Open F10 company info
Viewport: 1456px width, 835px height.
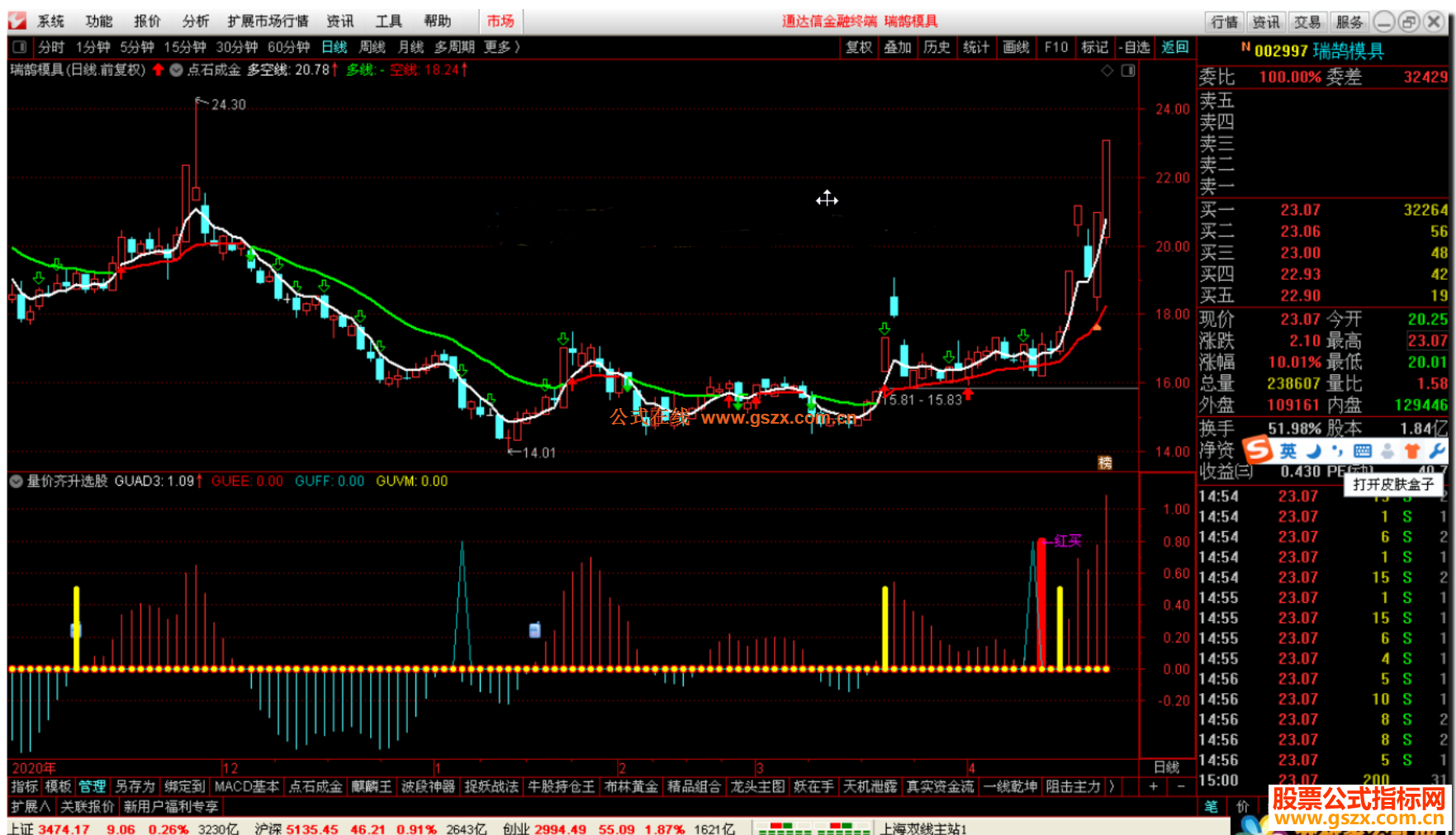pos(1056,47)
